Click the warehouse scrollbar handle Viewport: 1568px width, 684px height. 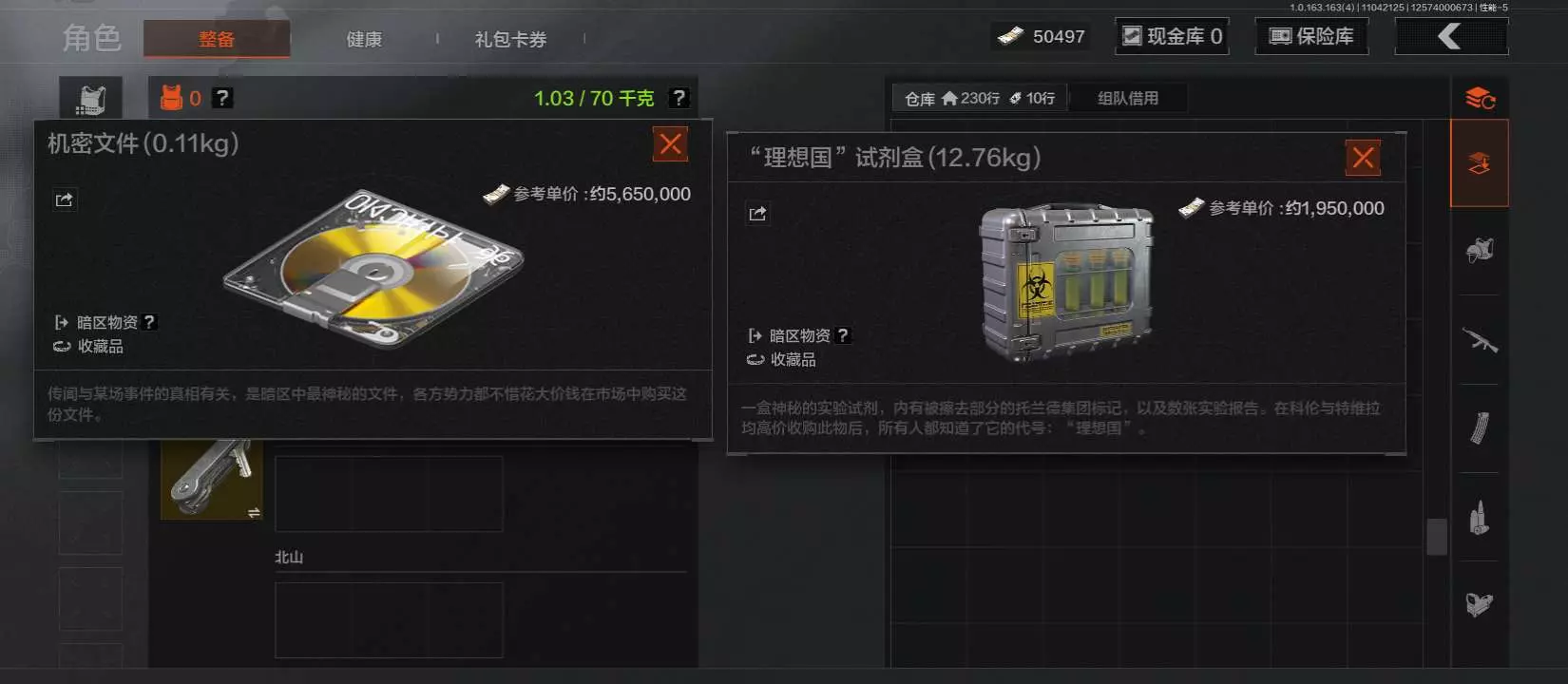click(1437, 537)
